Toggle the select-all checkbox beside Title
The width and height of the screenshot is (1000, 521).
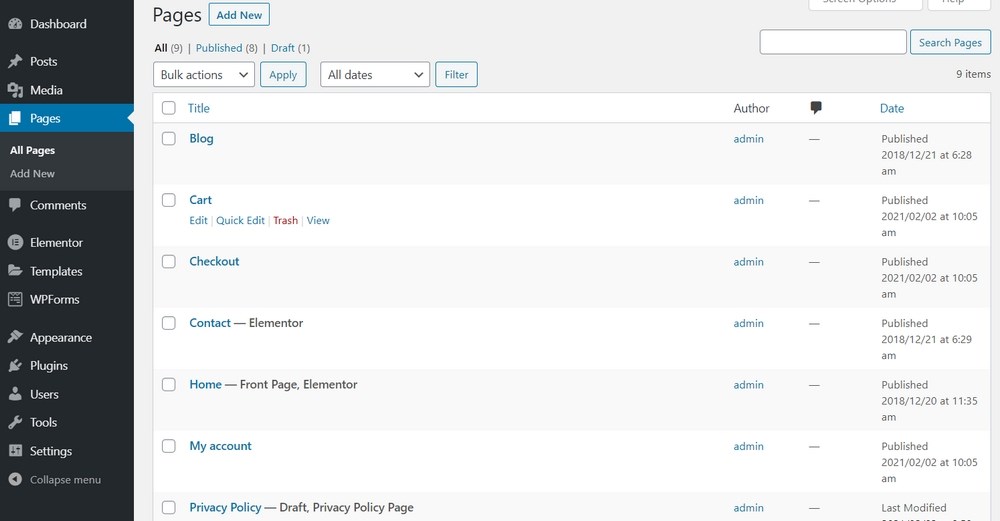click(168, 108)
